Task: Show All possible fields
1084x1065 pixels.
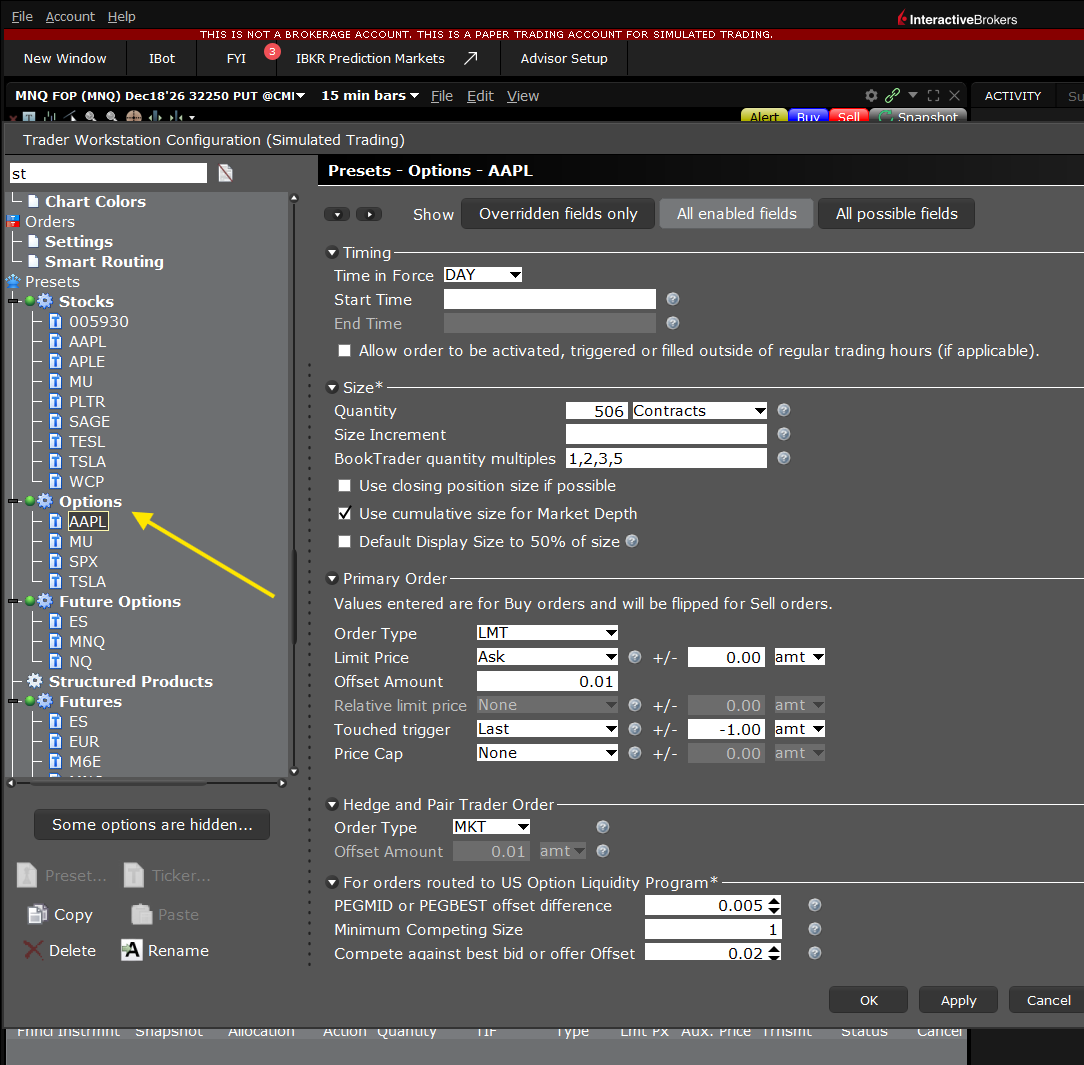Action: pos(897,214)
